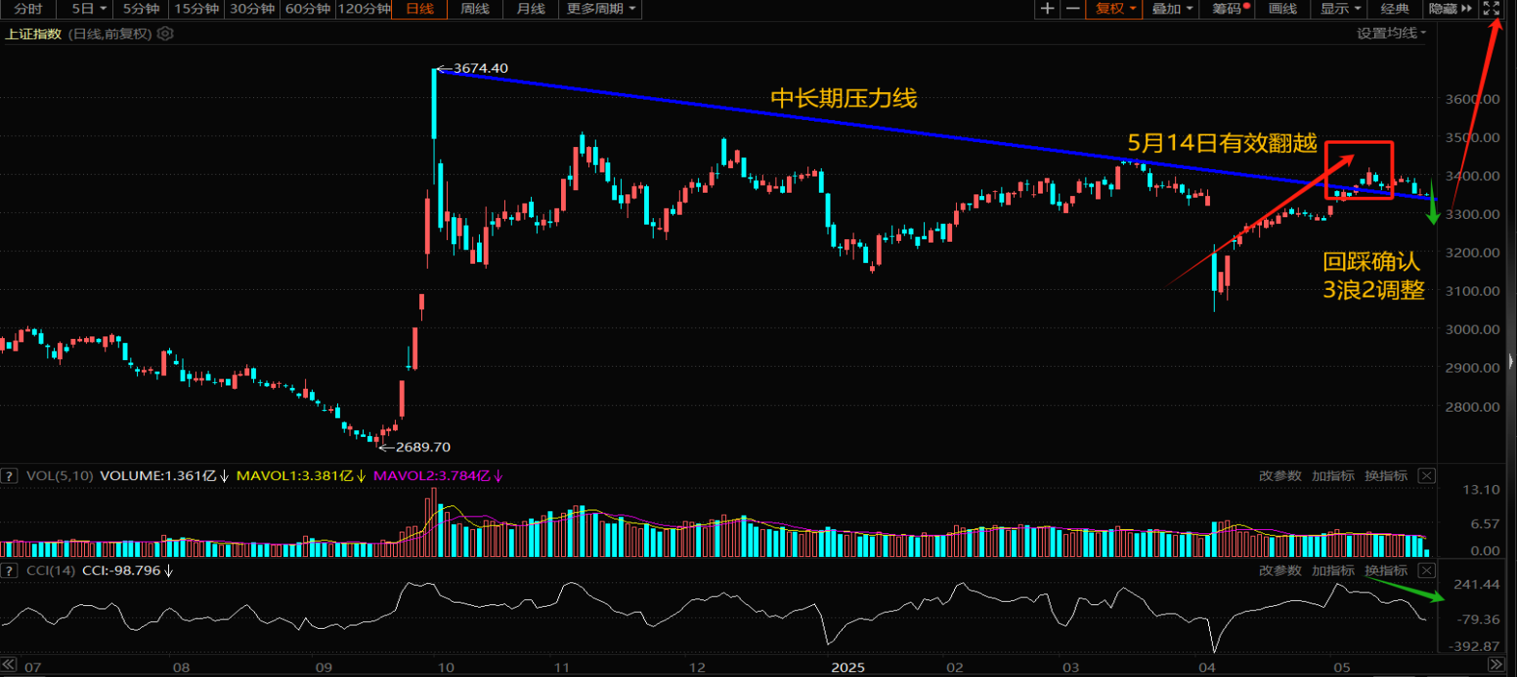
Task: Open the 更多周期 dropdown
Action: (600, 9)
